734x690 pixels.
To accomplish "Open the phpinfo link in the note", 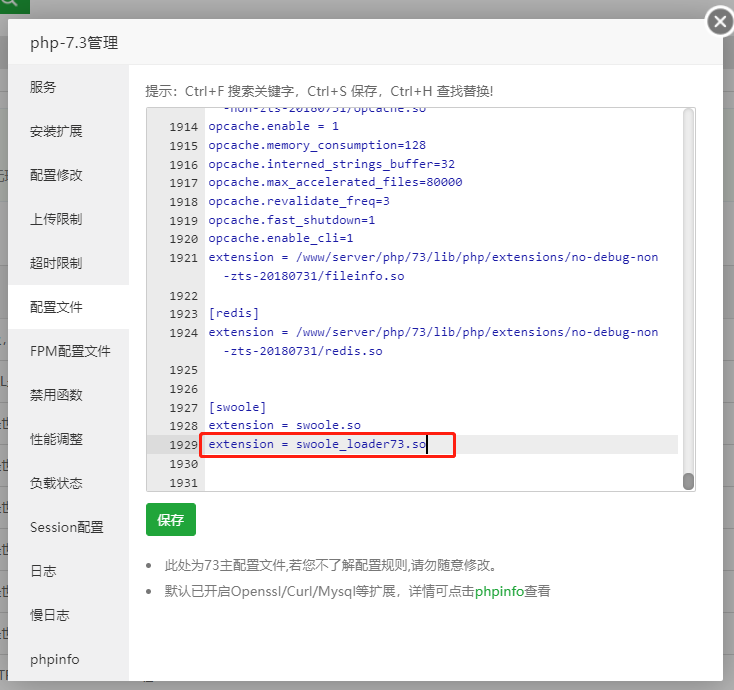I will pyautogui.click(x=499, y=591).
